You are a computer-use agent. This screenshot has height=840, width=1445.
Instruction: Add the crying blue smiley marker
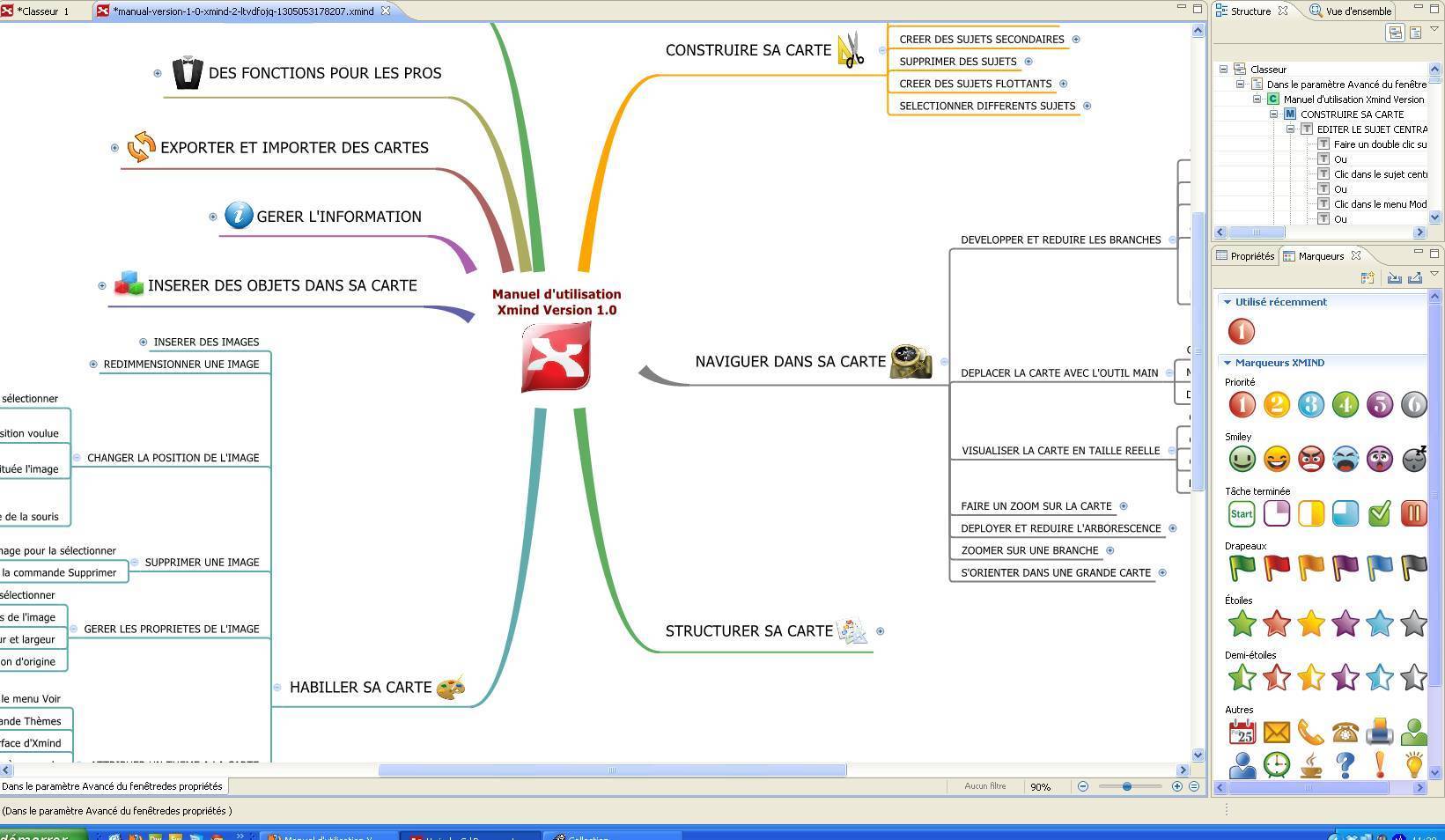(x=1345, y=459)
